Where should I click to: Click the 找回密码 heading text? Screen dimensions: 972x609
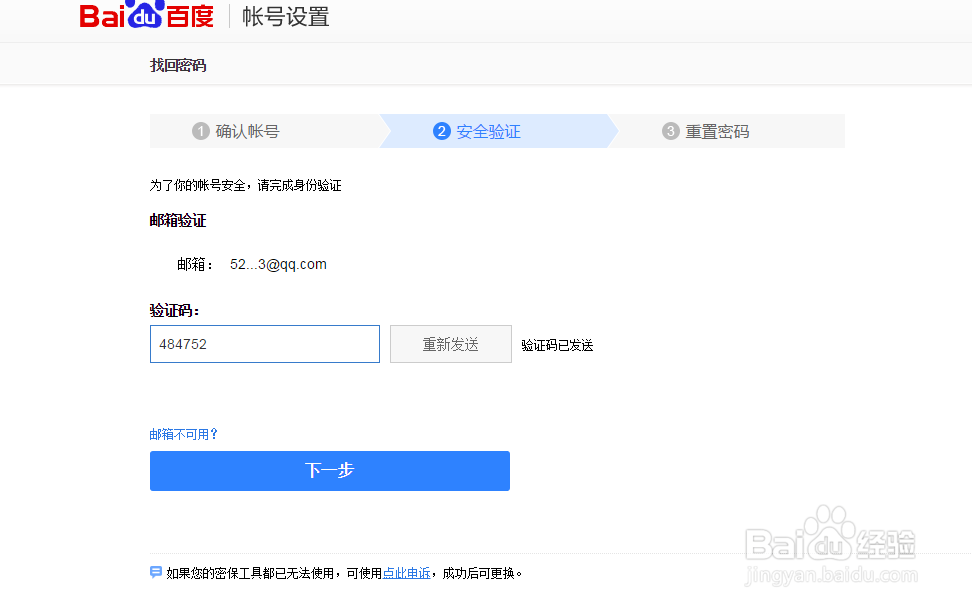click(x=178, y=65)
